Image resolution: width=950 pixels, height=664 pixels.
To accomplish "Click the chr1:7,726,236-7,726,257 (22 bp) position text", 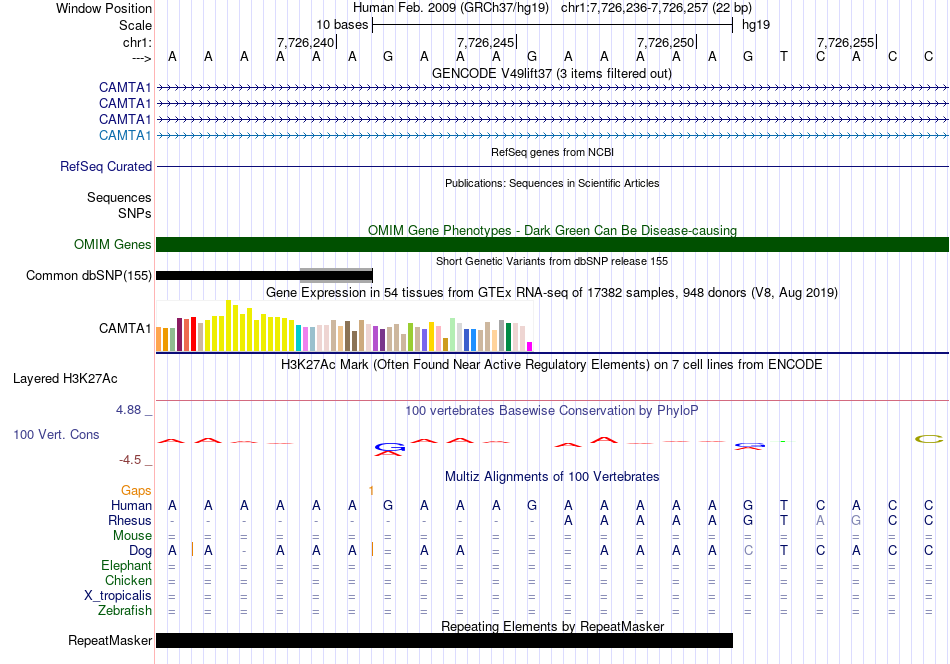I will pos(656,8).
